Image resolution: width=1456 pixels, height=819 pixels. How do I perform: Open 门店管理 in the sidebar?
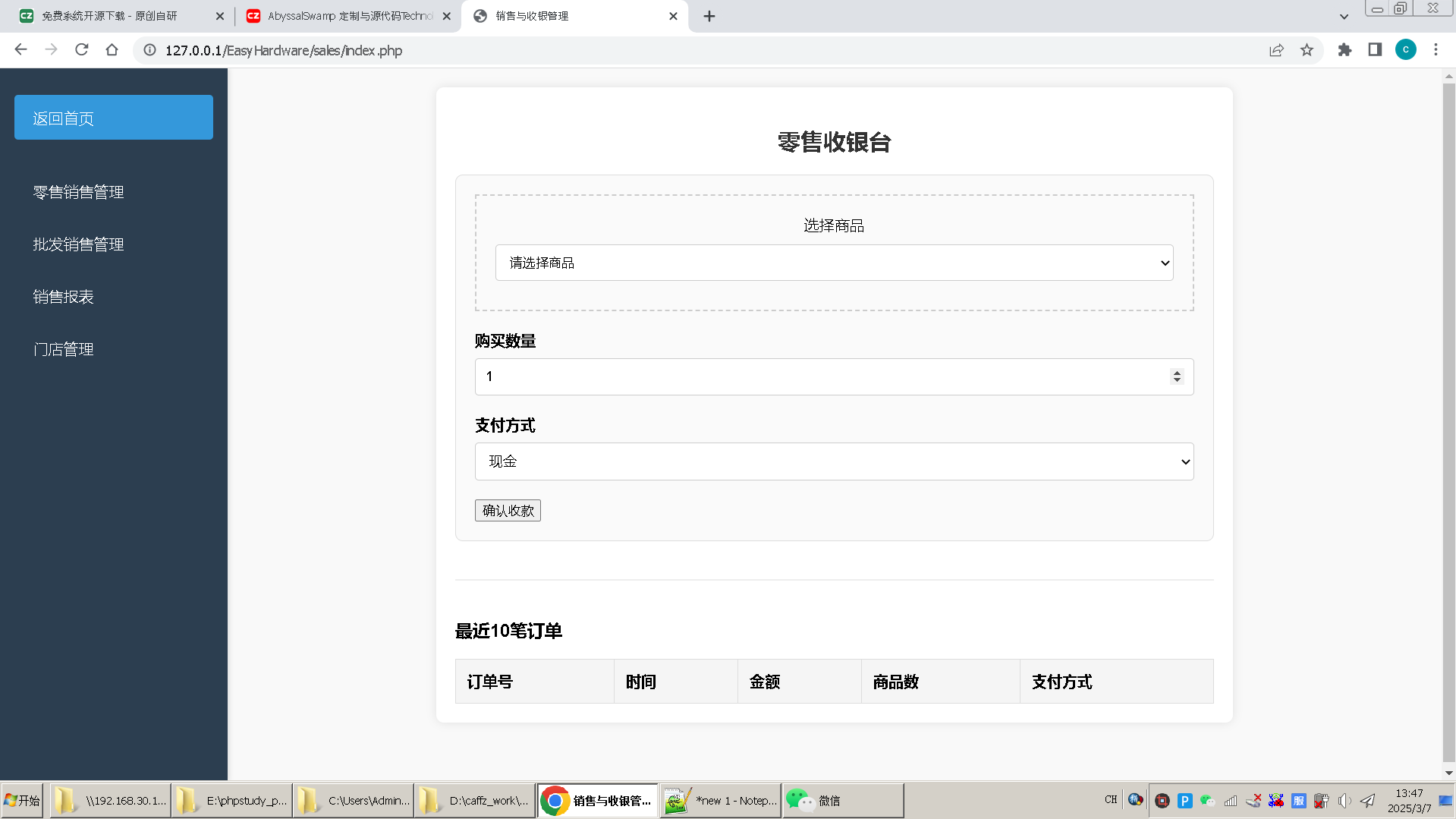point(63,349)
